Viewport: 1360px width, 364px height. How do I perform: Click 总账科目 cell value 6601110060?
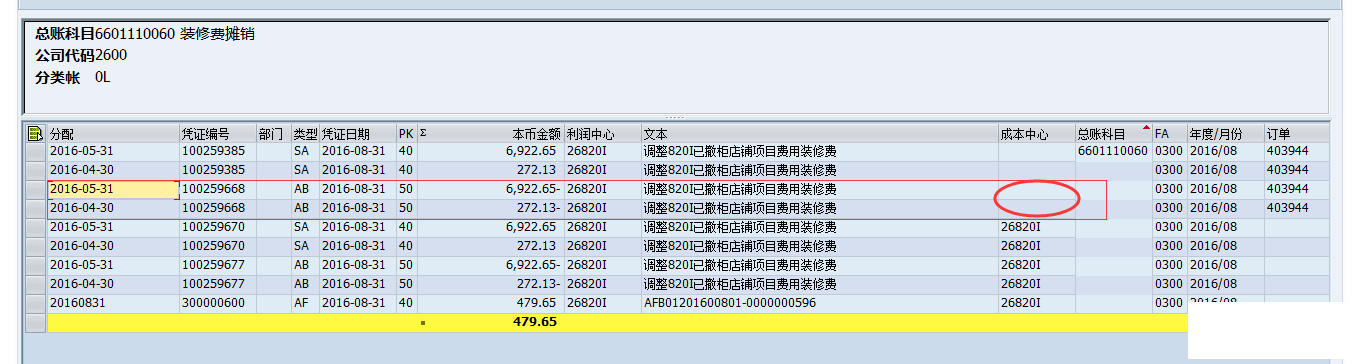click(x=1113, y=151)
